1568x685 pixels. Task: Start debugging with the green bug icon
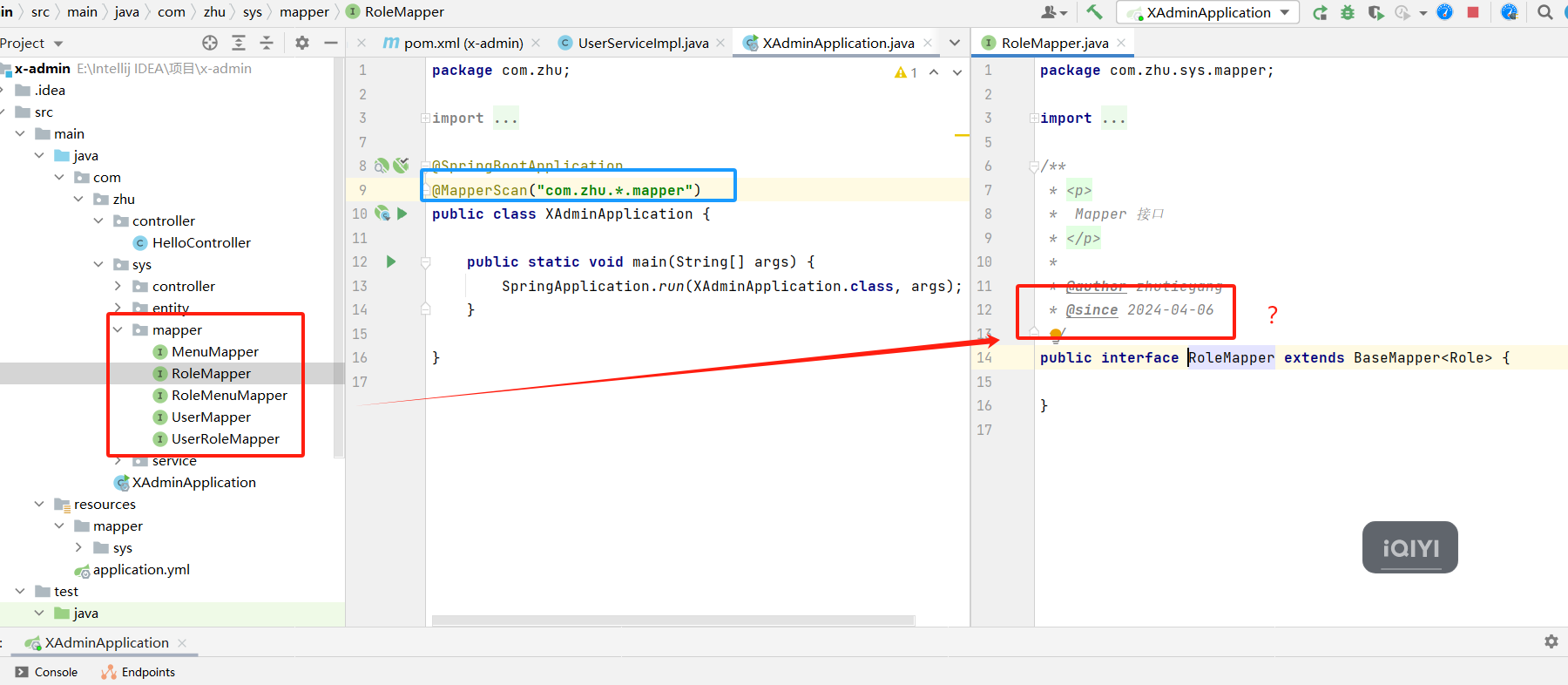click(1348, 12)
